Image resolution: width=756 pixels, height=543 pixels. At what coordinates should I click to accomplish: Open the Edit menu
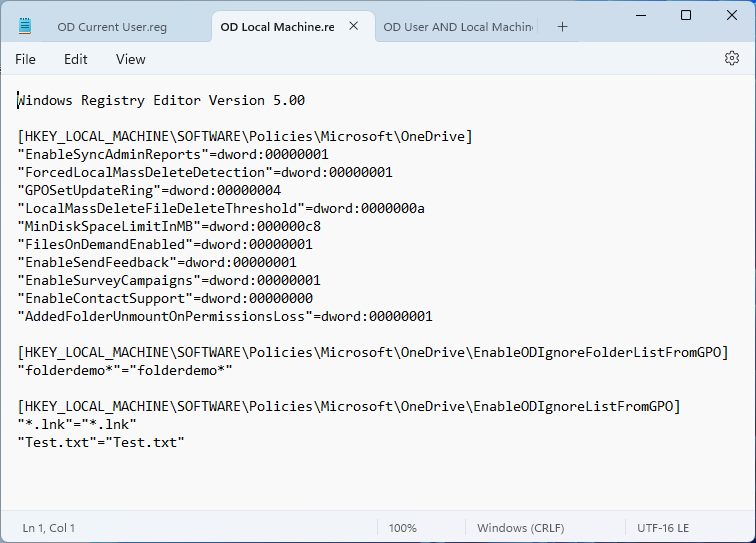[x=76, y=59]
